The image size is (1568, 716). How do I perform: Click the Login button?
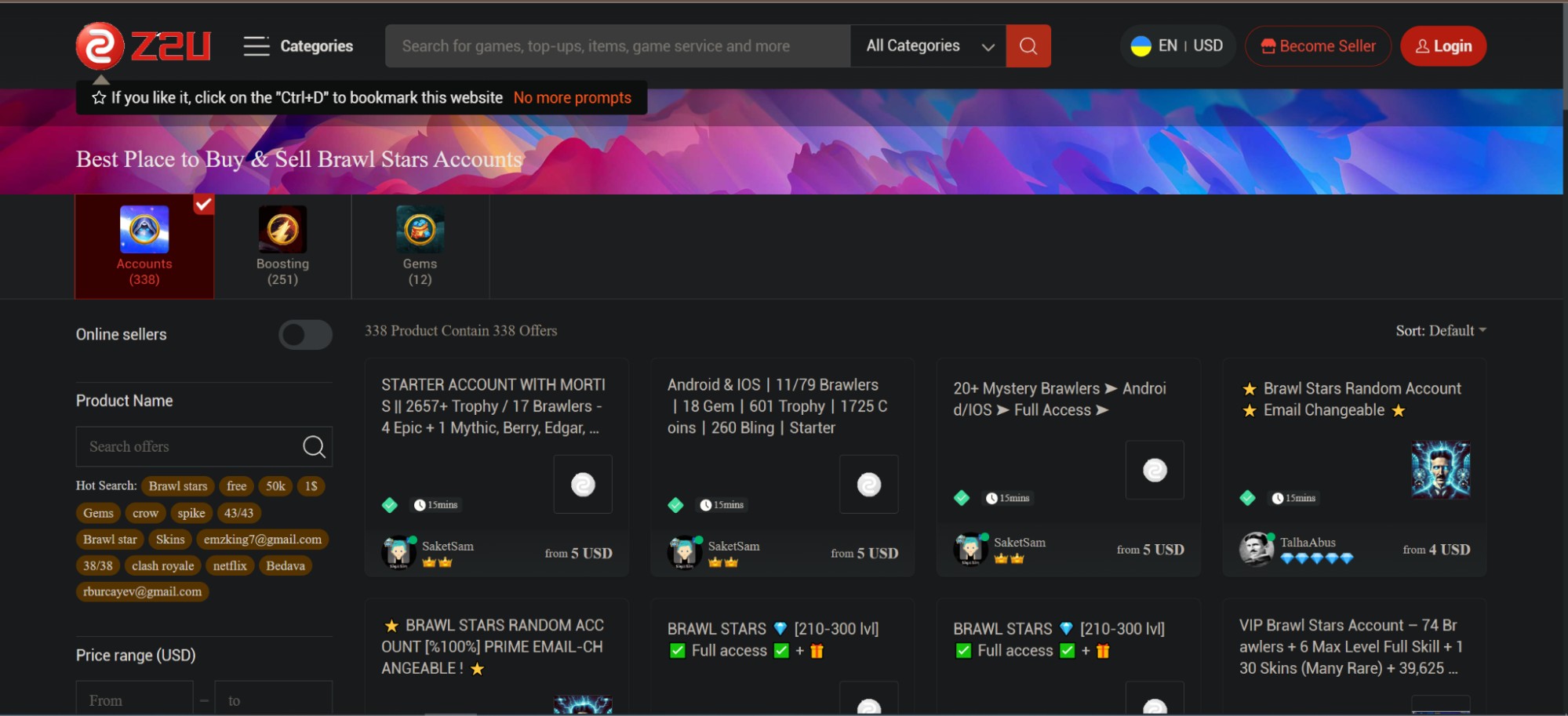click(1443, 46)
